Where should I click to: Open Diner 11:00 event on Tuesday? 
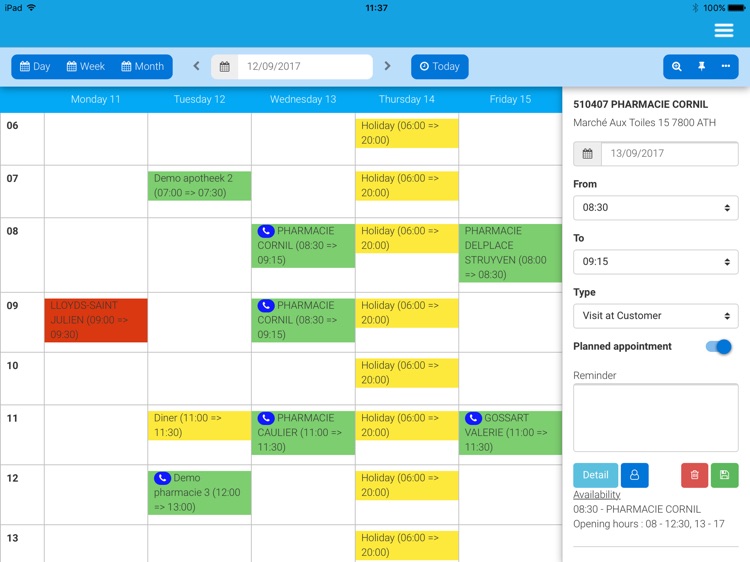pos(199,425)
